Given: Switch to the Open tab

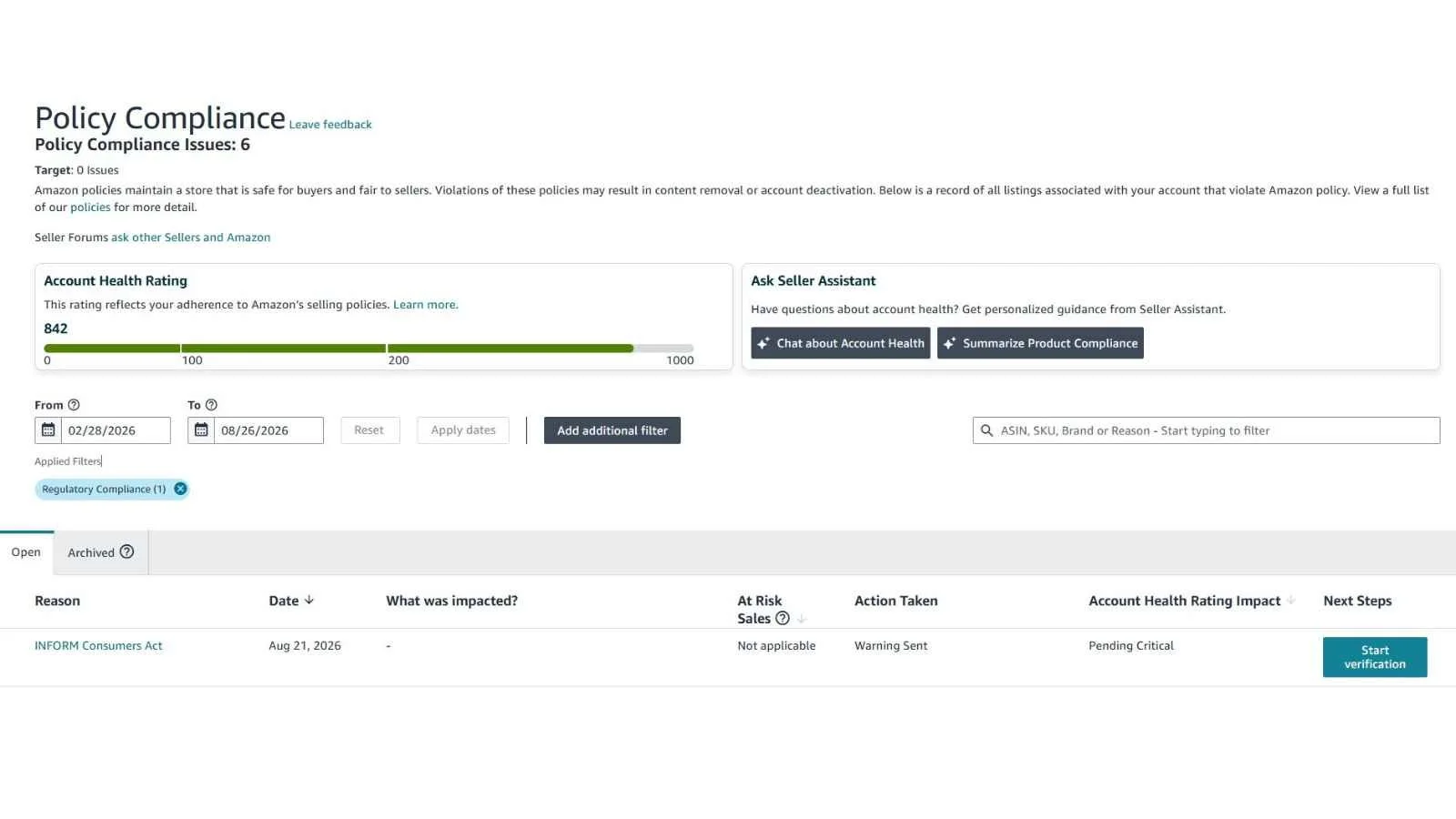Looking at the screenshot, I should (26, 552).
